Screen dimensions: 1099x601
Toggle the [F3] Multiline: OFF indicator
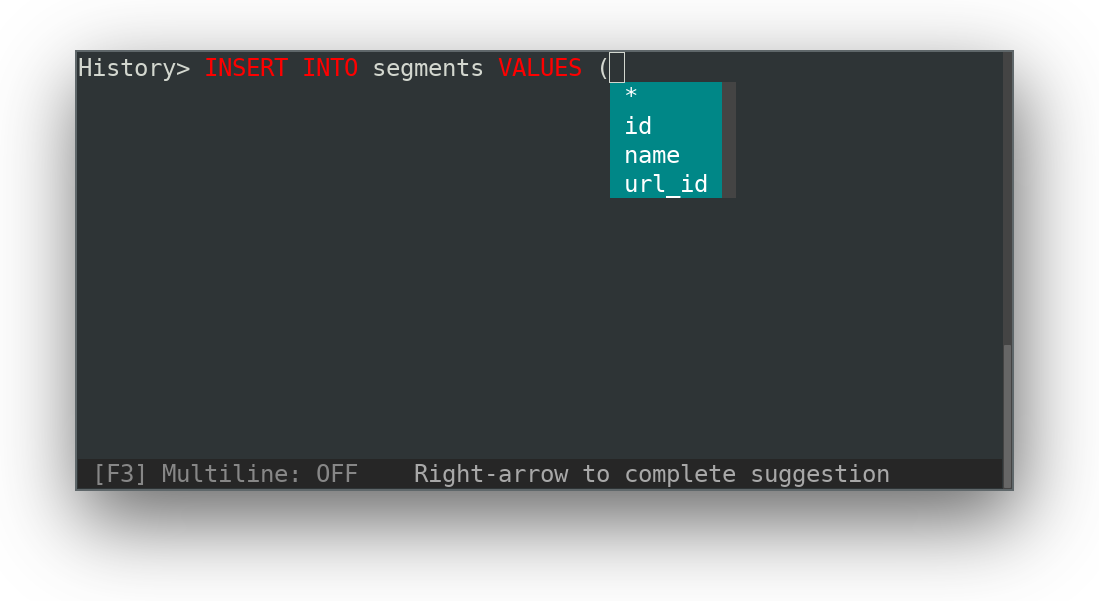pos(225,474)
